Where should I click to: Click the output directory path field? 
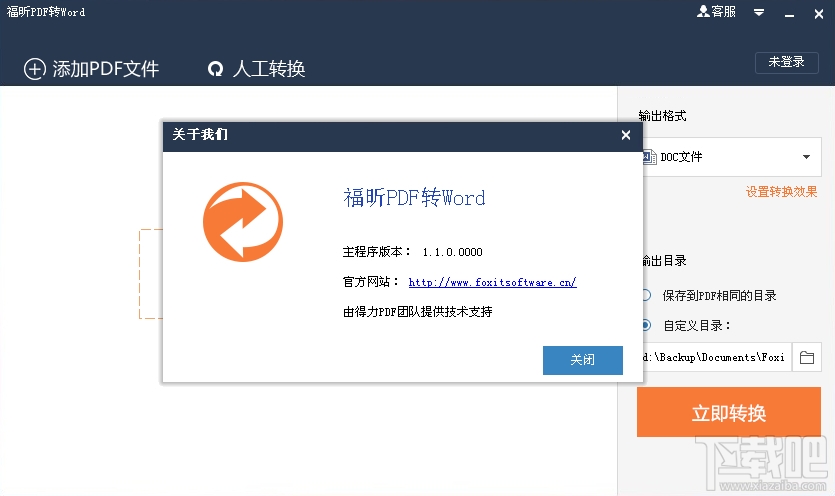click(x=717, y=357)
